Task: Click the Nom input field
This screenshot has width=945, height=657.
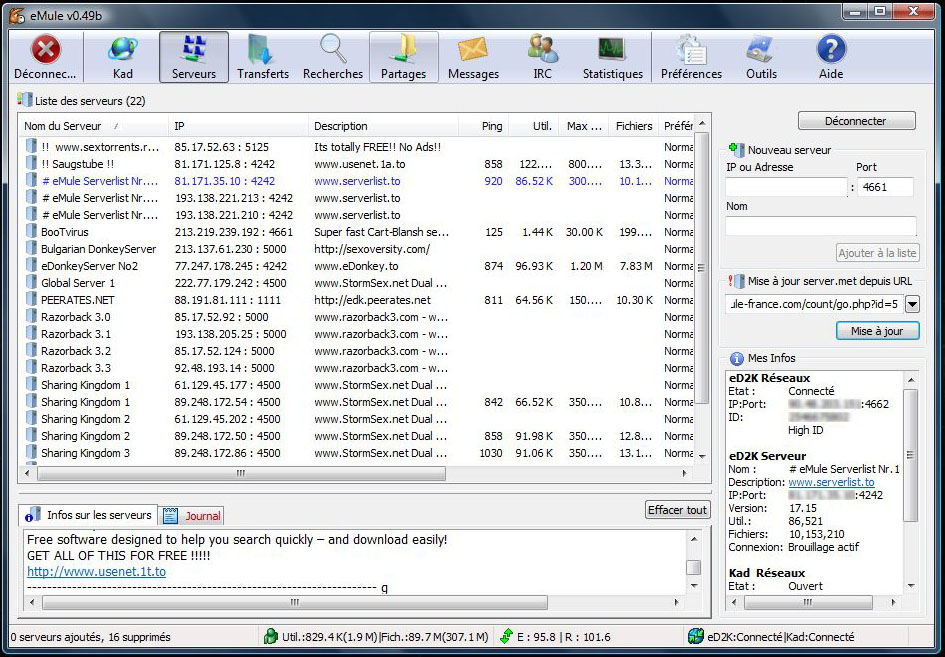Action: click(x=821, y=226)
